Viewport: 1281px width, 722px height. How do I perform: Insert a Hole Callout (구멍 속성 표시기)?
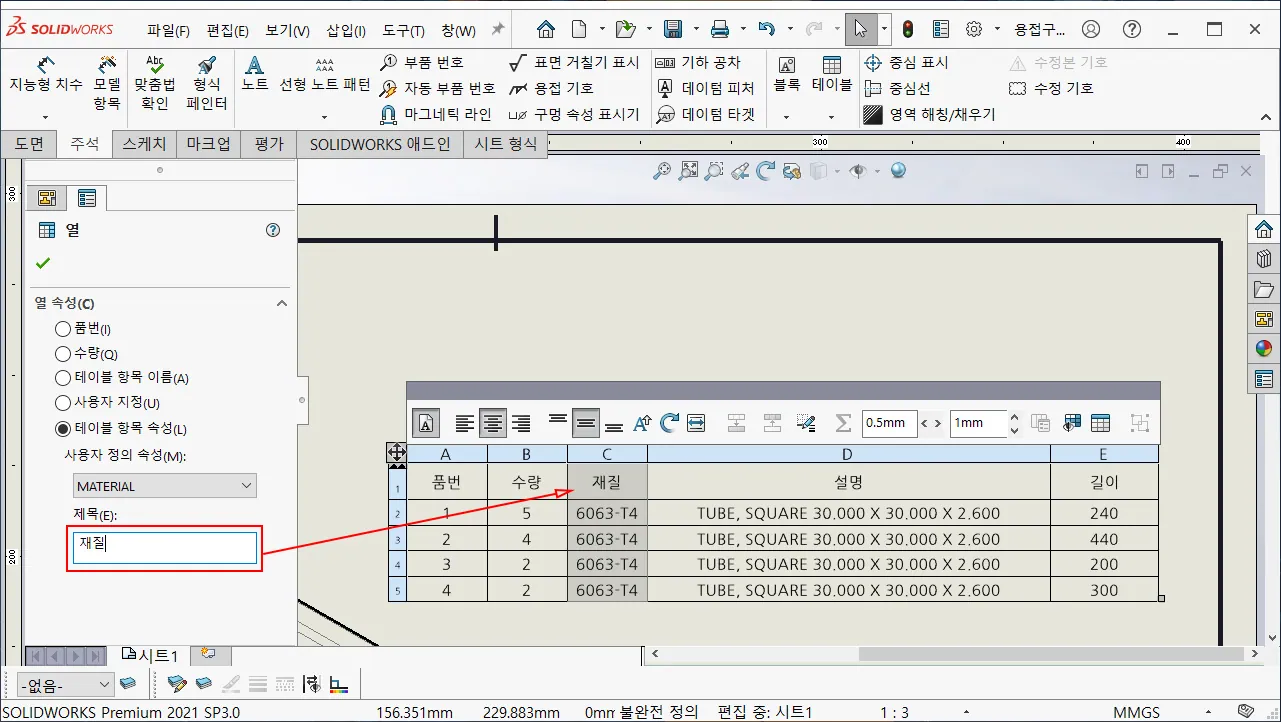[x=574, y=114]
